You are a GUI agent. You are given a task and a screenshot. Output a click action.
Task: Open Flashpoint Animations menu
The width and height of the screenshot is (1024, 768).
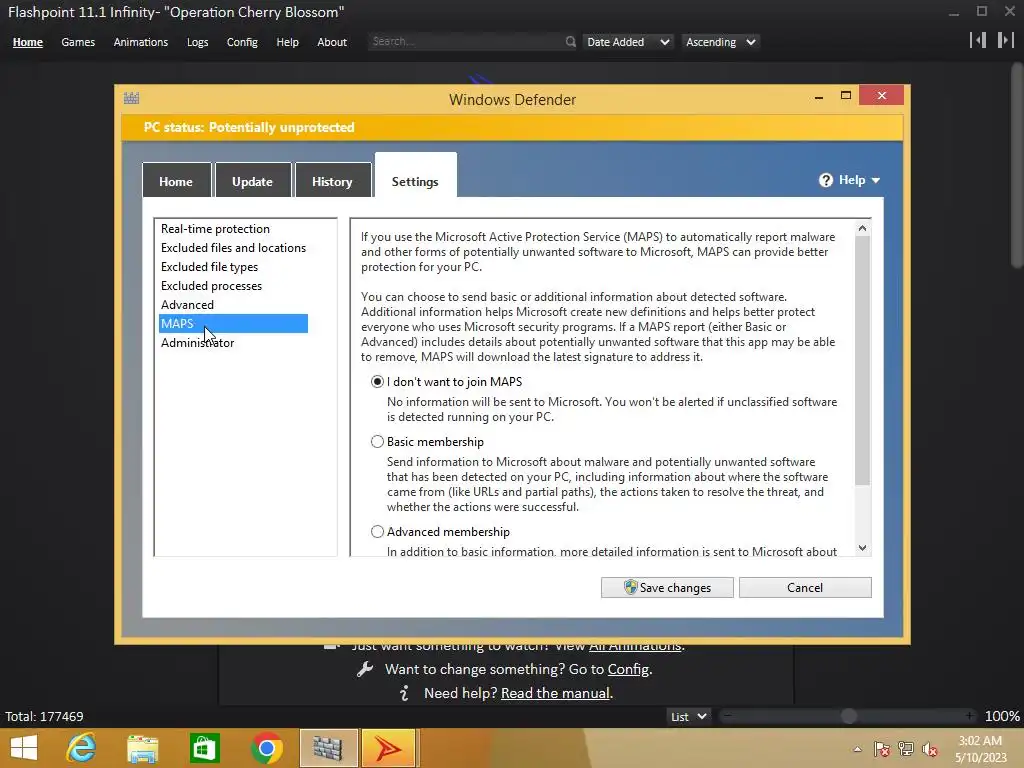[140, 42]
